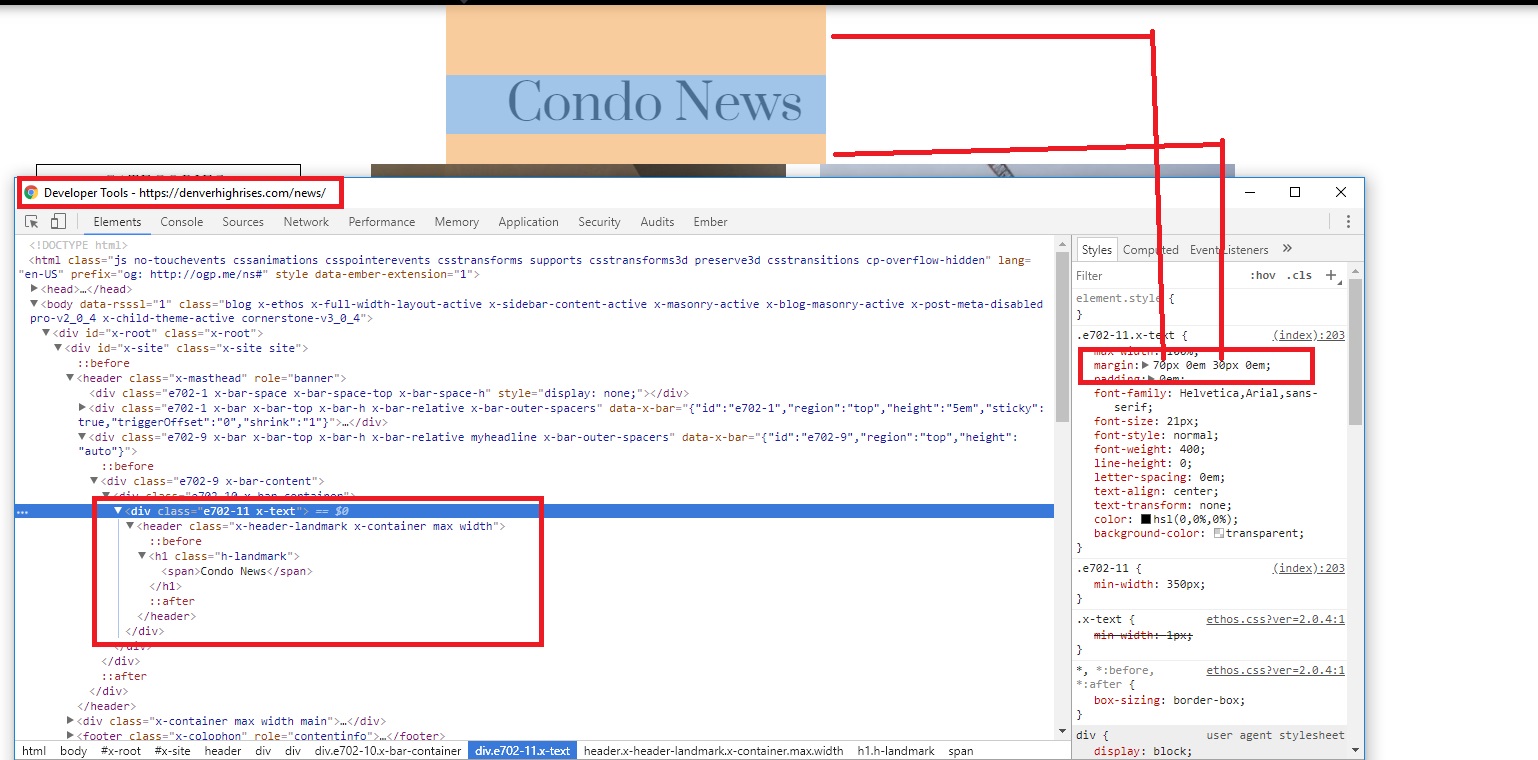
Task: Toggle the :hov element state panel
Action: (1263, 276)
